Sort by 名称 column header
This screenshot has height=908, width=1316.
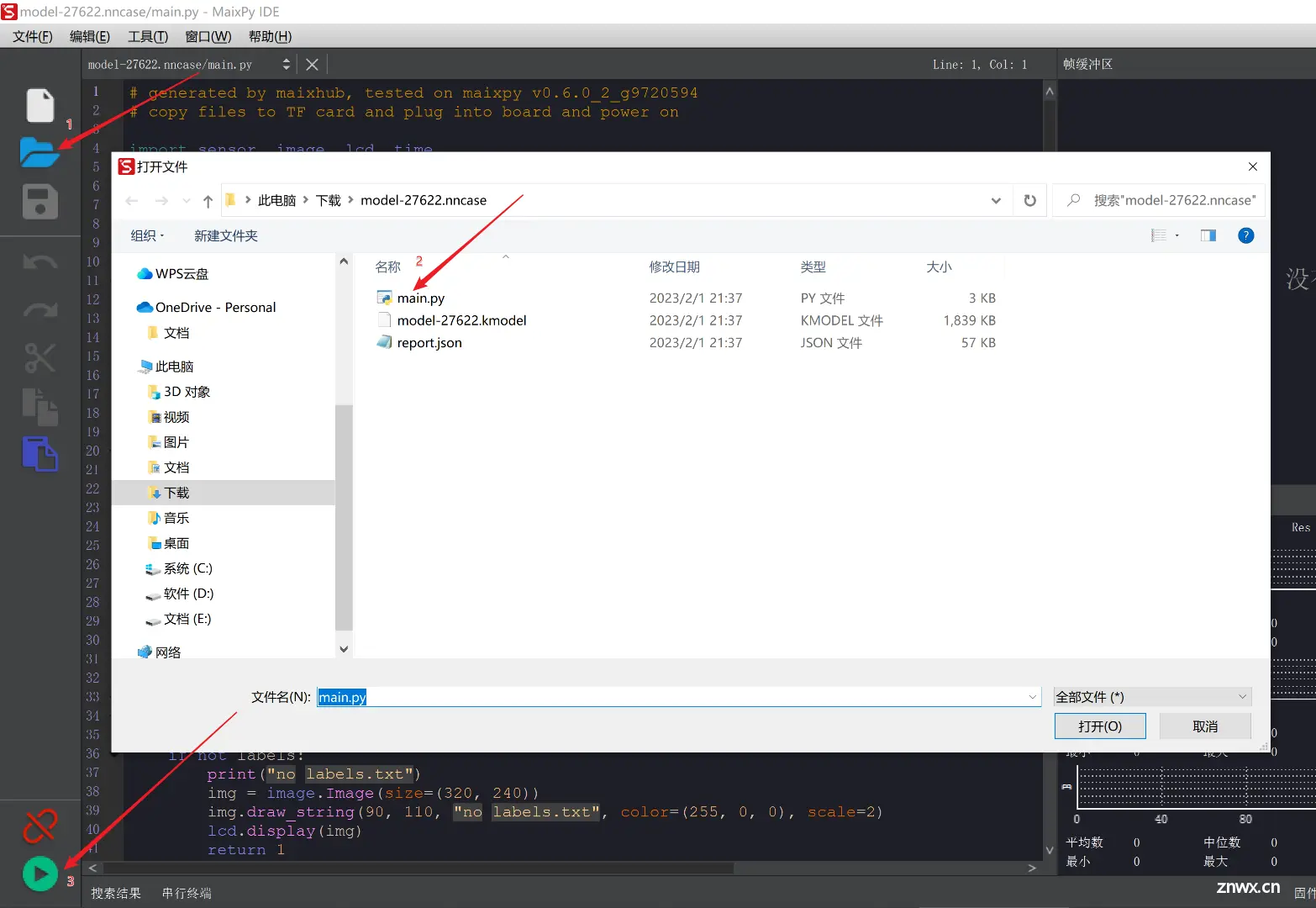388,267
